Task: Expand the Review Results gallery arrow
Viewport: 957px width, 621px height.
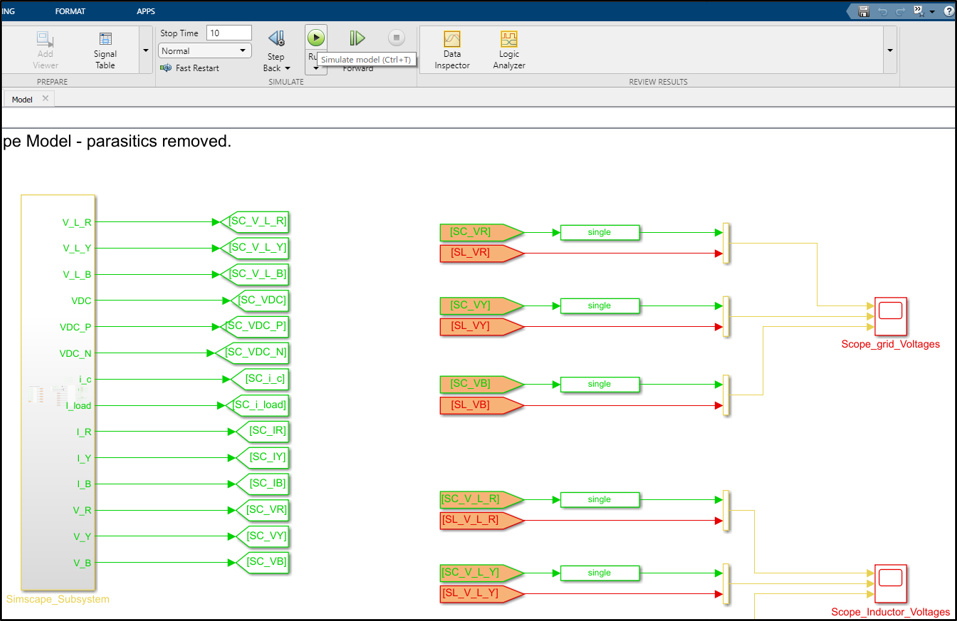Action: [889, 51]
